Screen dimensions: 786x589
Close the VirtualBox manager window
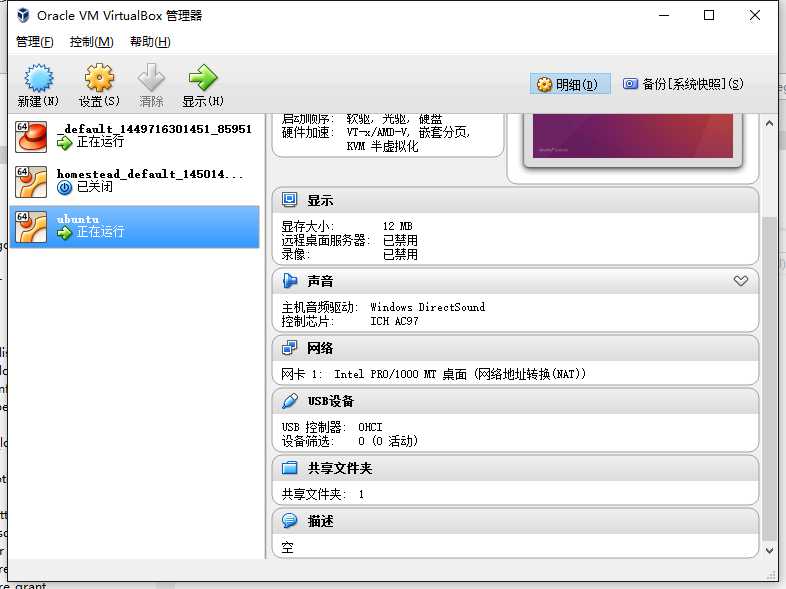pyautogui.click(x=754, y=15)
